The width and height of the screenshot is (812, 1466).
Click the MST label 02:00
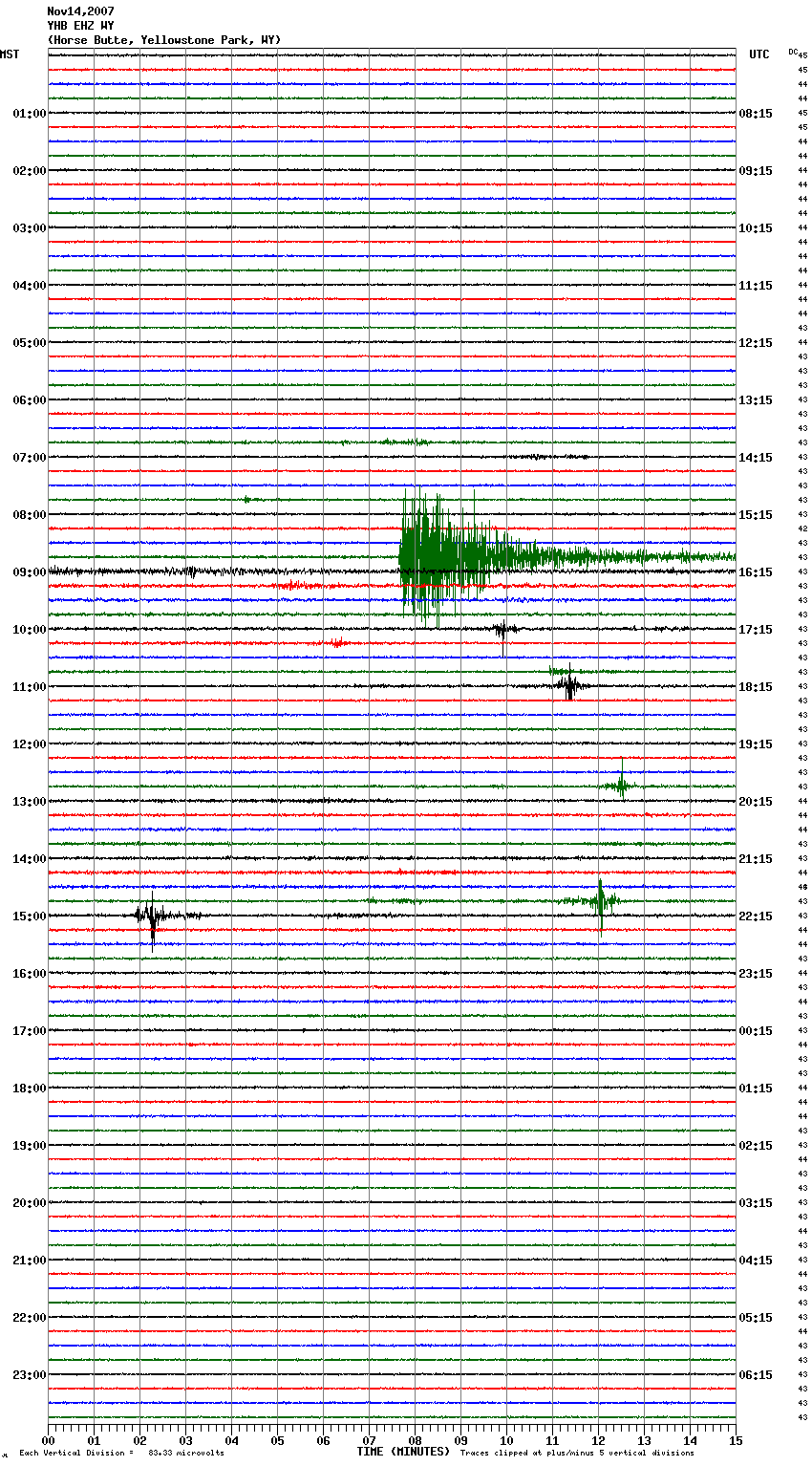click(x=29, y=171)
